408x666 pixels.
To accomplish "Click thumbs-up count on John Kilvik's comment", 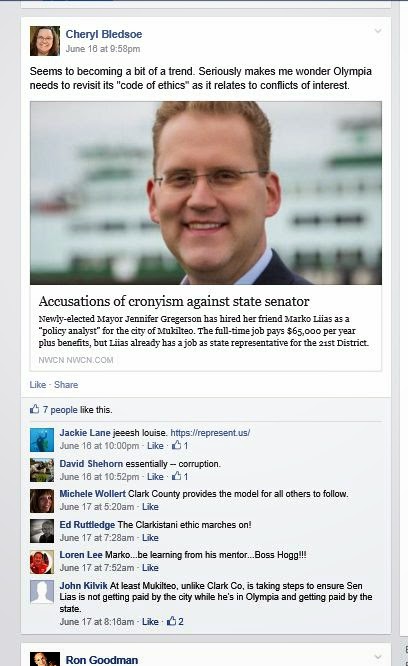I will (175, 621).
